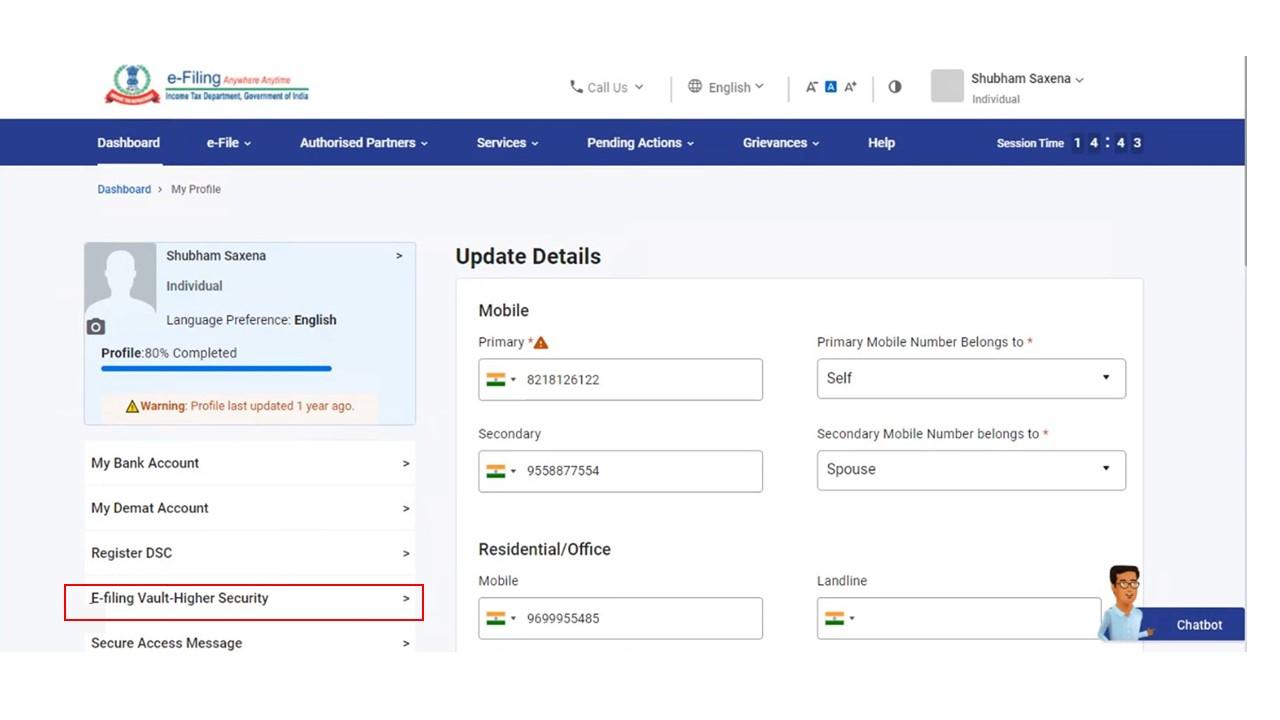The width and height of the screenshot is (1280, 720).
Task: Open the Pending Actions menu
Action: [x=640, y=143]
